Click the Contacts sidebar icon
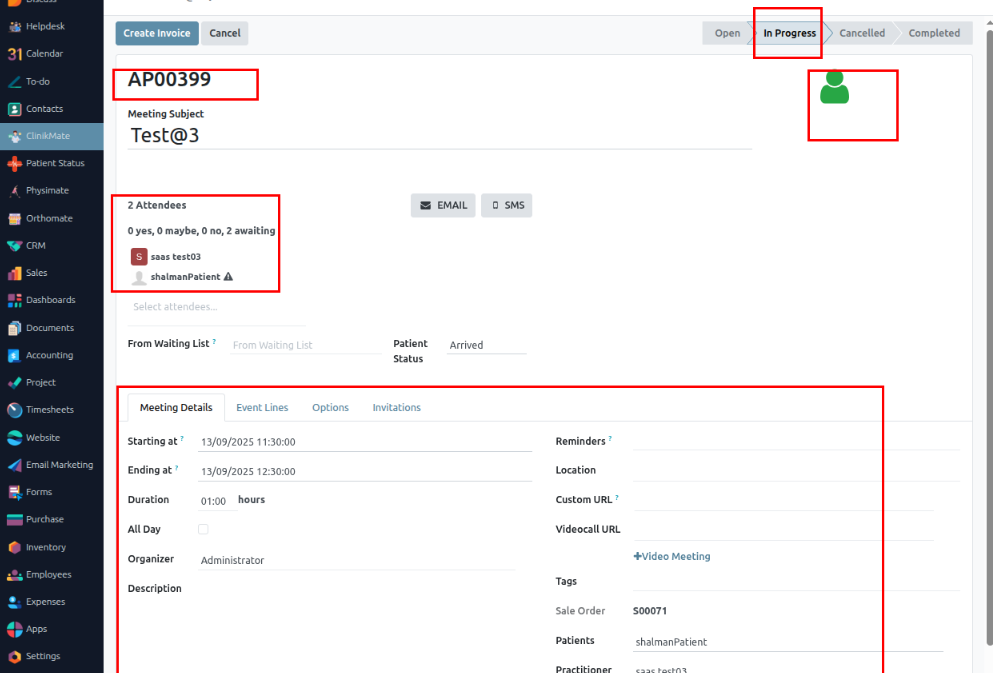Image resolution: width=999 pixels, height=673 pixels. [x=14, y=109]
